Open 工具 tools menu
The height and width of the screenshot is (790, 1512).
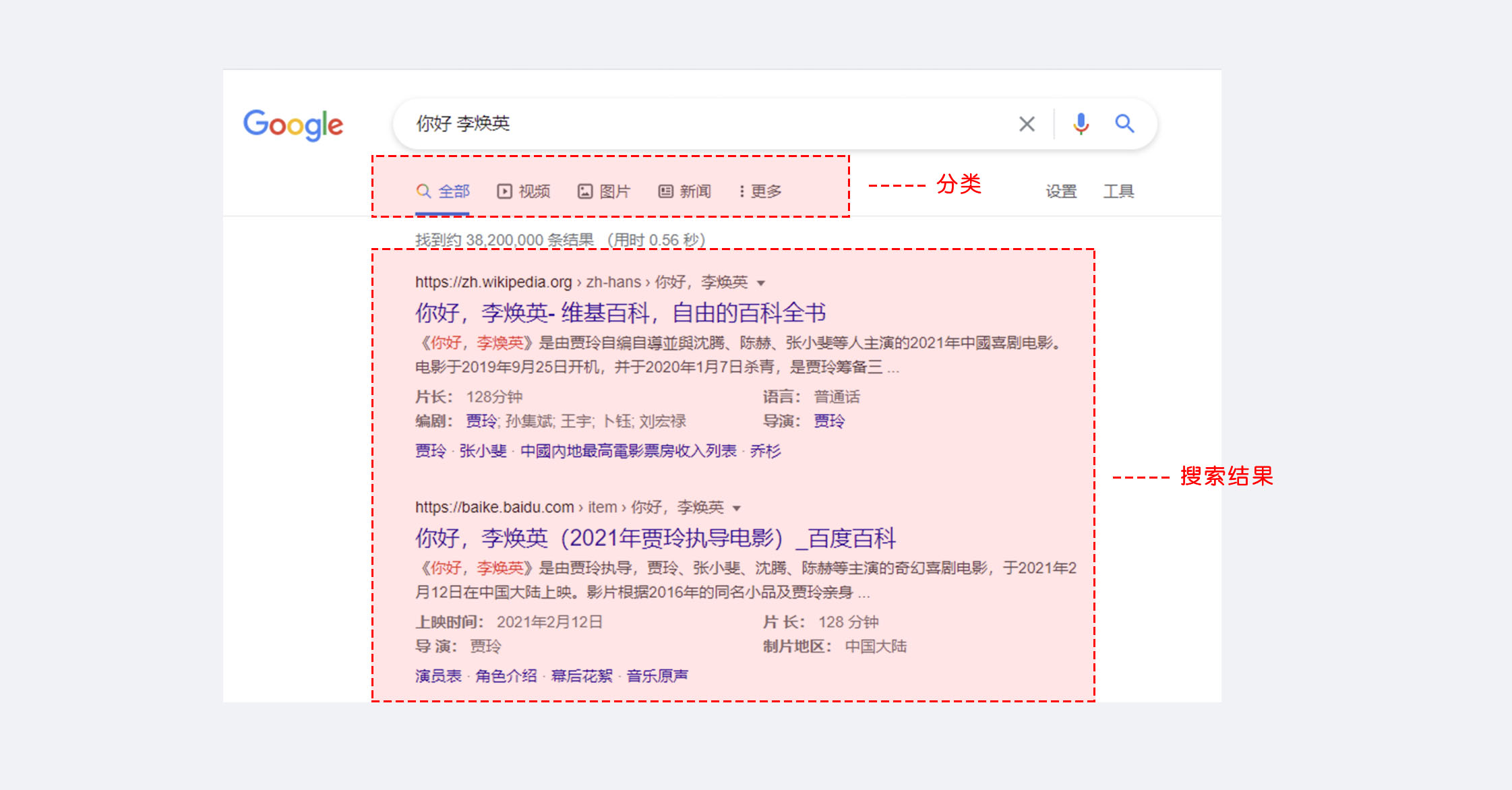[x=1118, y=191]
